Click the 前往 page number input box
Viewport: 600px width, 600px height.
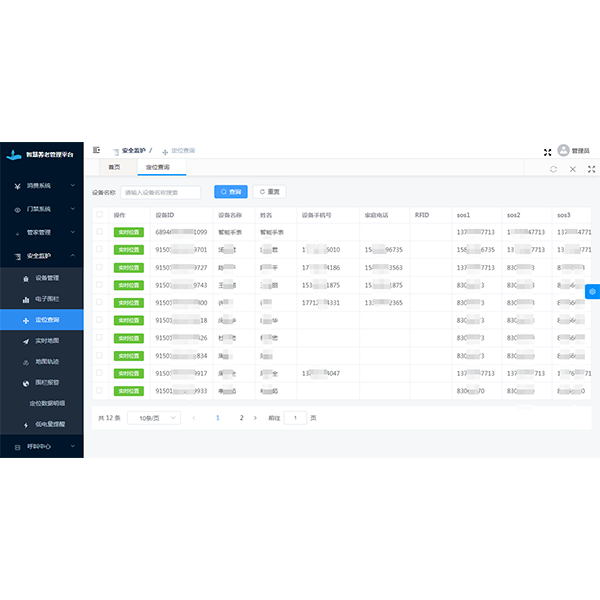(x=295, y=418)
